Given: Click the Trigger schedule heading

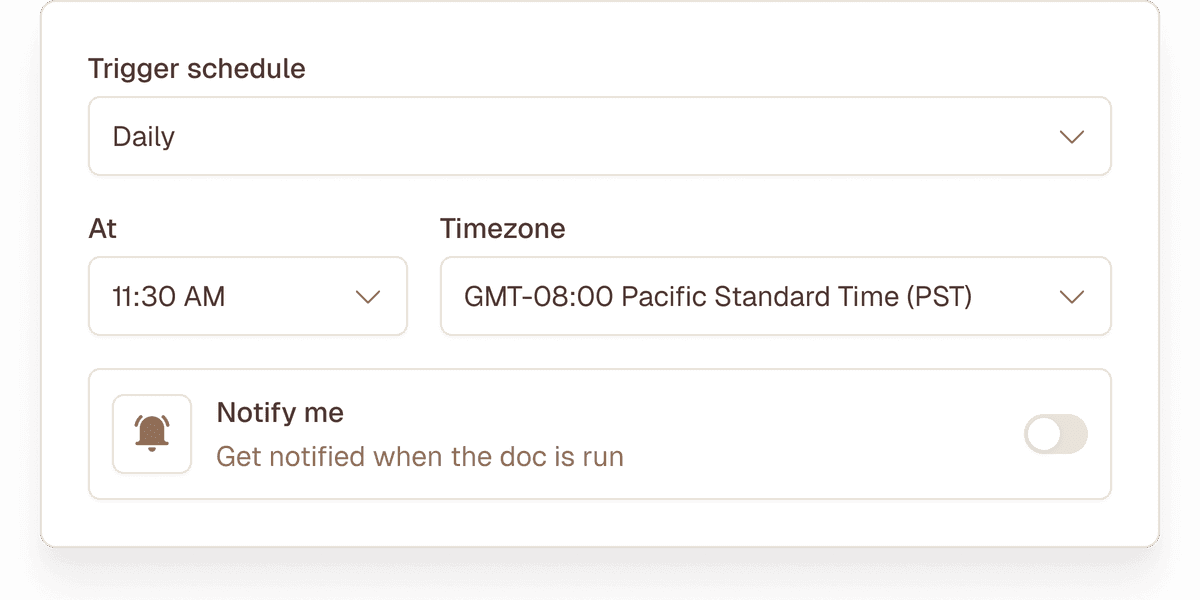Looking at the screenshot, I should coord(196,68).
